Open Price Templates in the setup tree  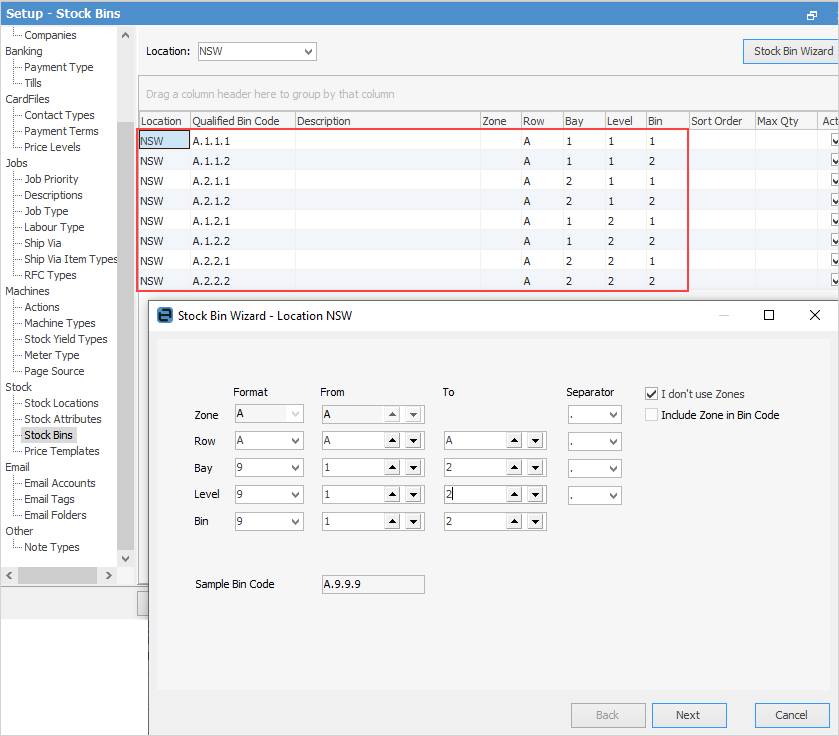tap(61, 451)
